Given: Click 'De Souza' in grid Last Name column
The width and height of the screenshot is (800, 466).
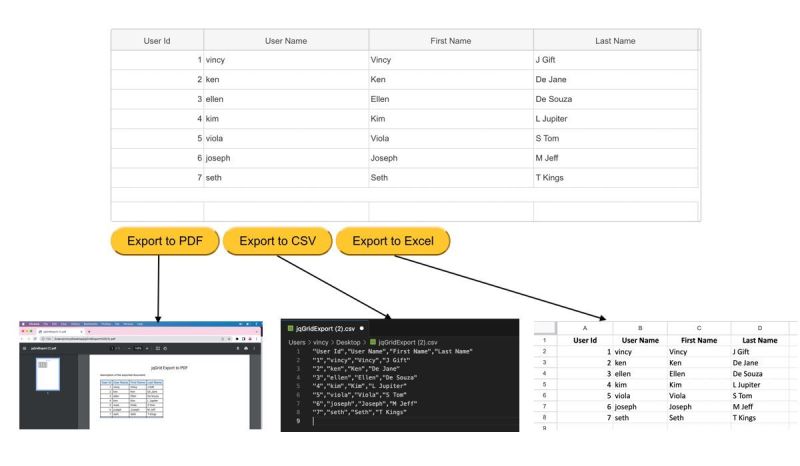Looking at the screenshot, I should pos(615,99).
